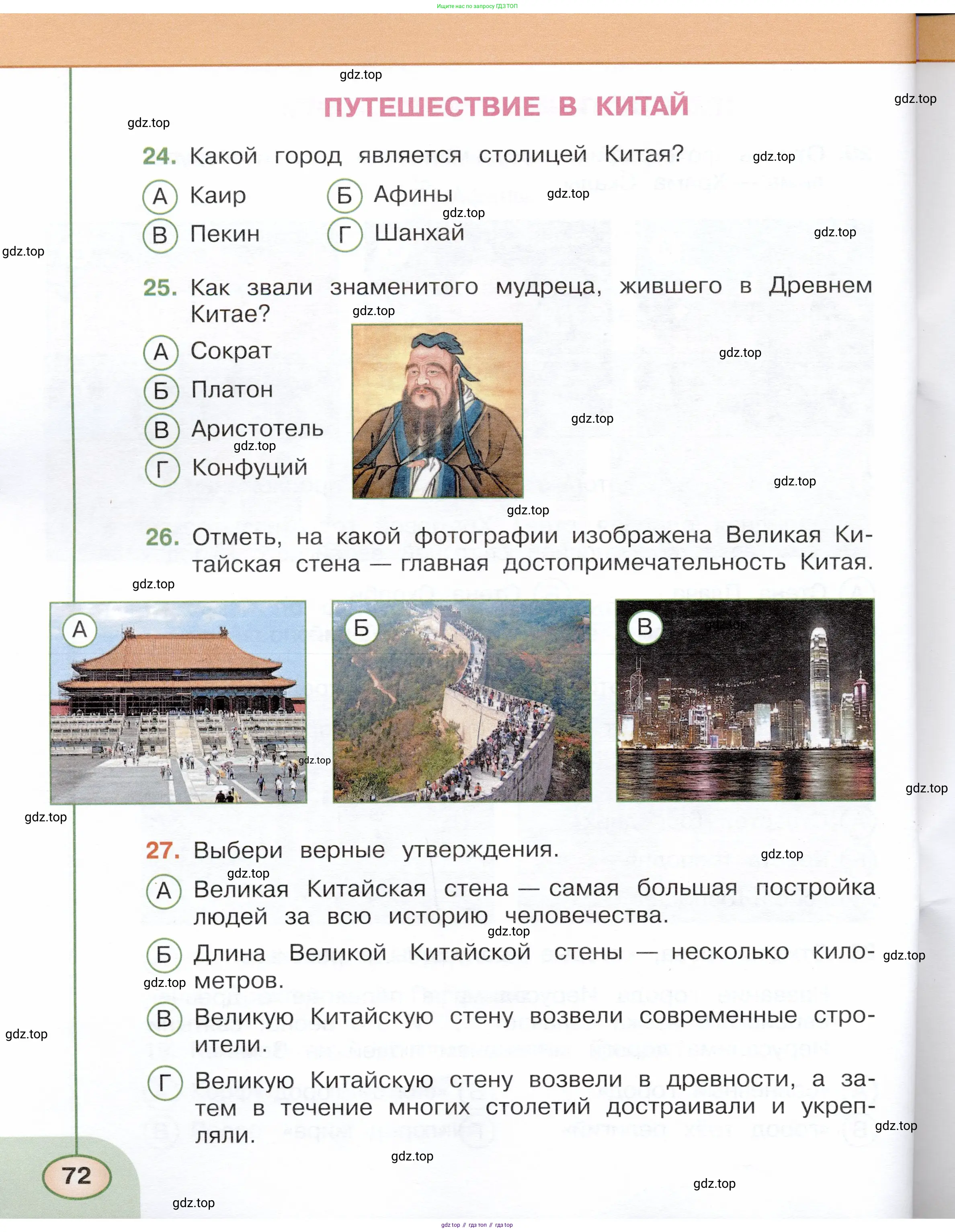Select answer circle А next to Каир
955x1232 pixels.
160,196
